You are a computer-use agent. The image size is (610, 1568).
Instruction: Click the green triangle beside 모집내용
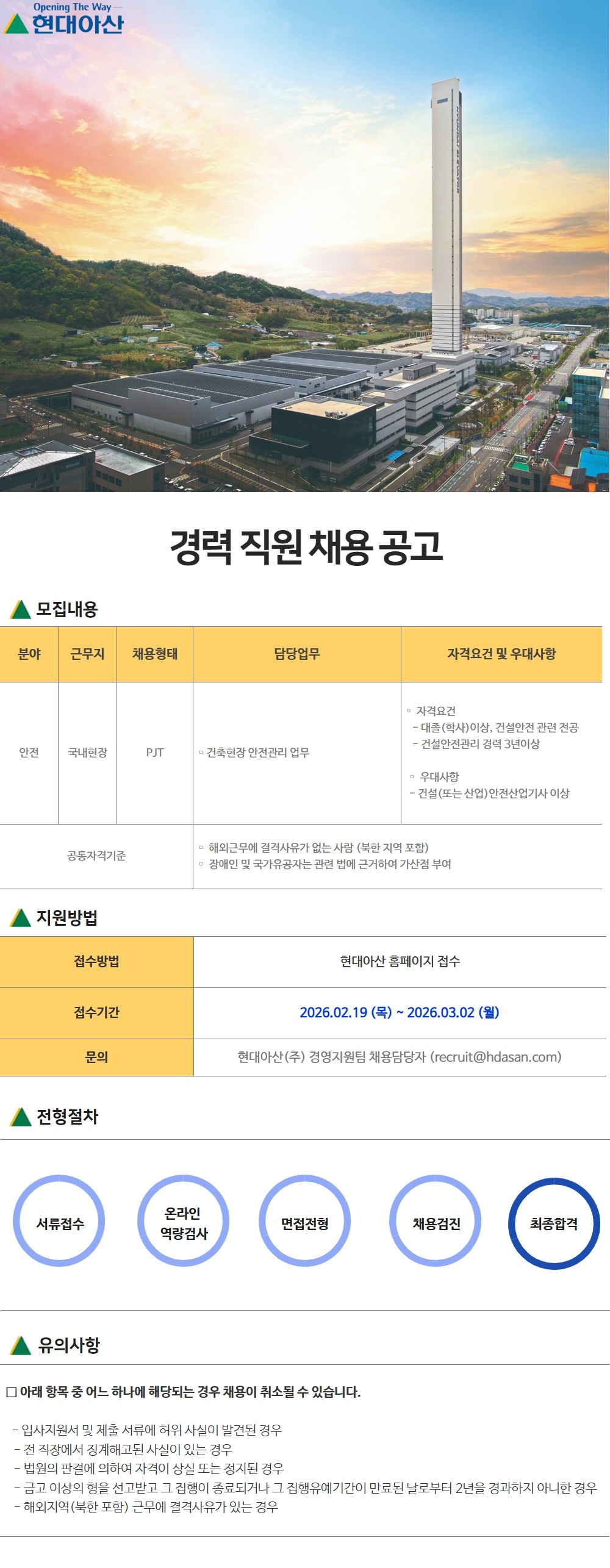pos(20,609)
